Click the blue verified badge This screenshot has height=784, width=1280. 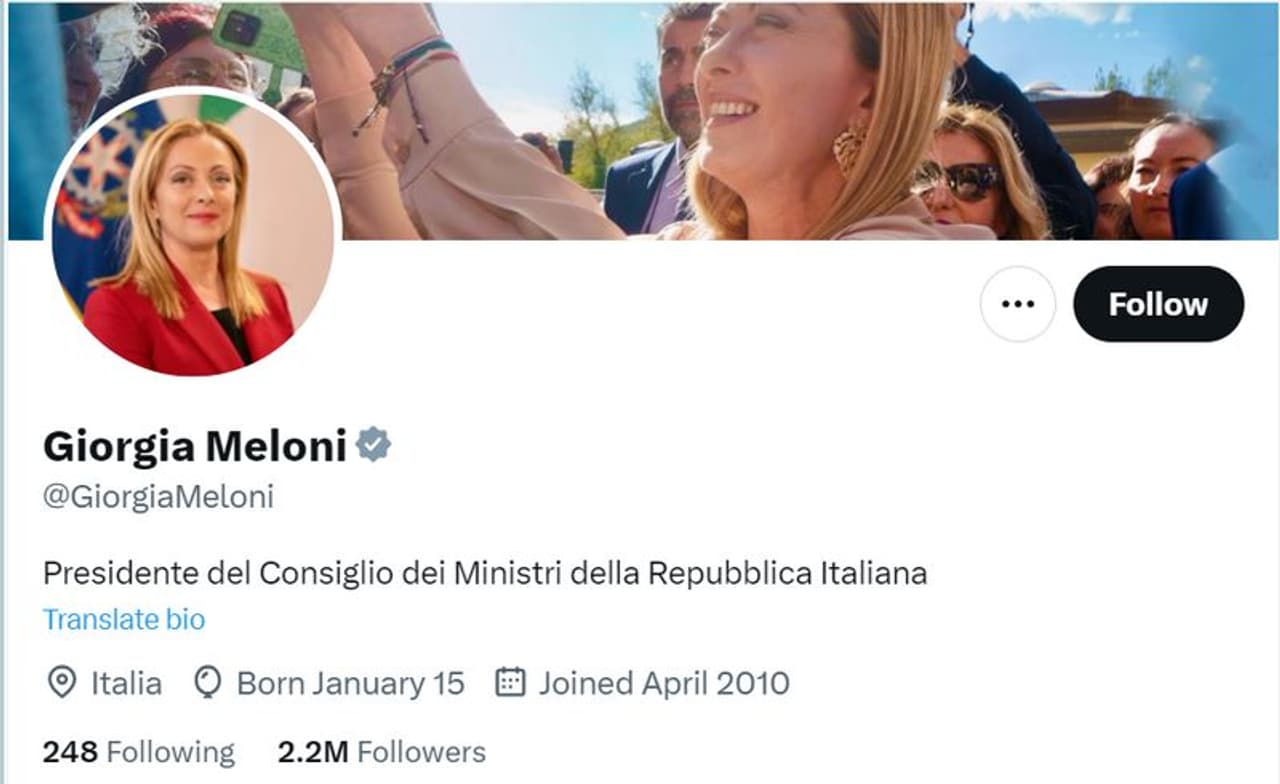(x=374, y=445)
